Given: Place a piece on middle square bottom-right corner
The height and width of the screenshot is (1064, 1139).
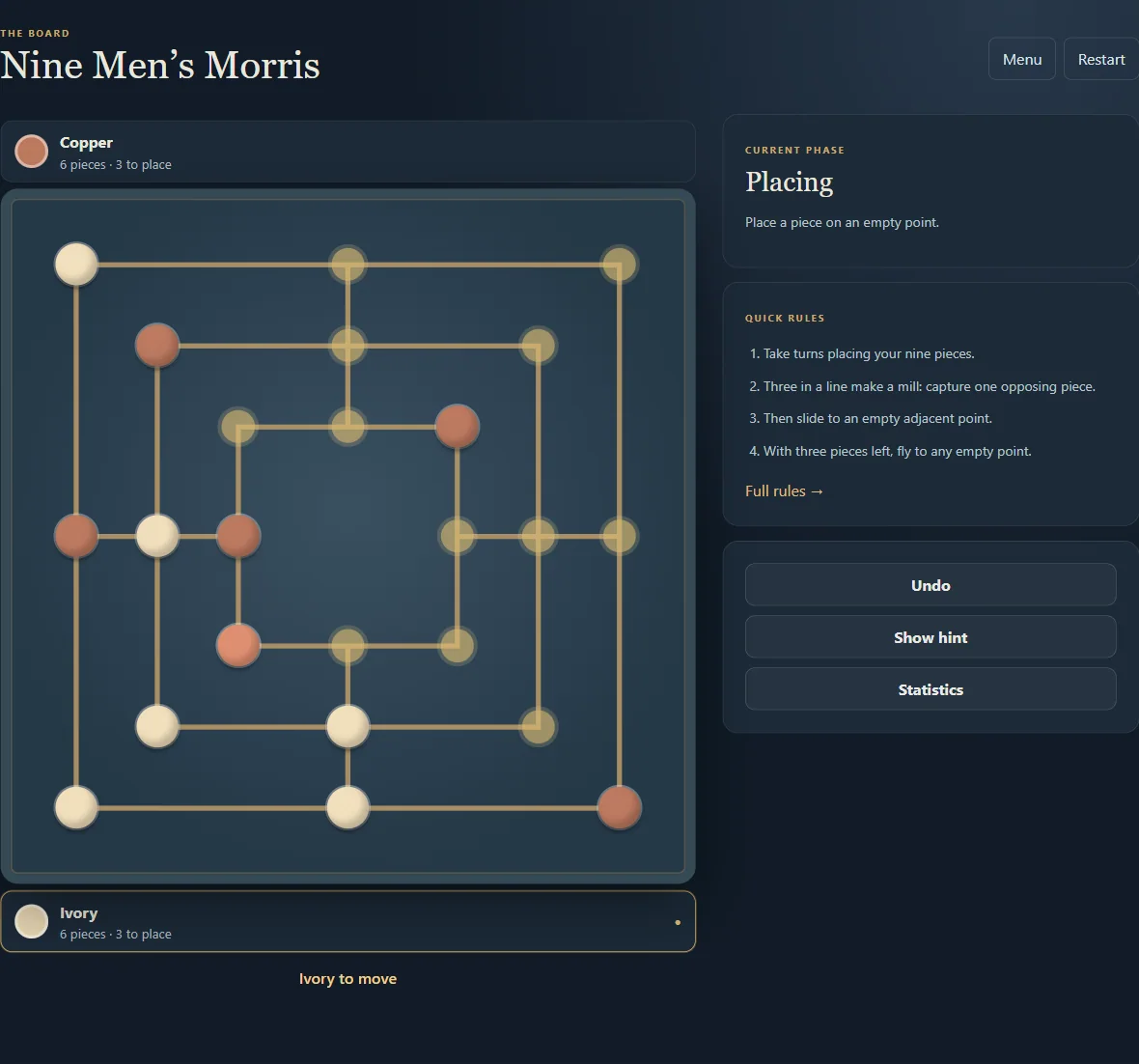Looking at the screenshot, I should point(539,727).
